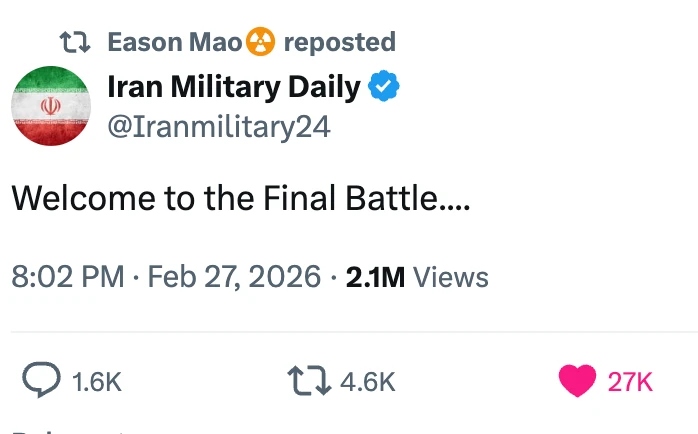This screenshot has height=434, width=698.
Task: Click the radioactive emoji beside Eason Mao
Action: click(260, 42)
